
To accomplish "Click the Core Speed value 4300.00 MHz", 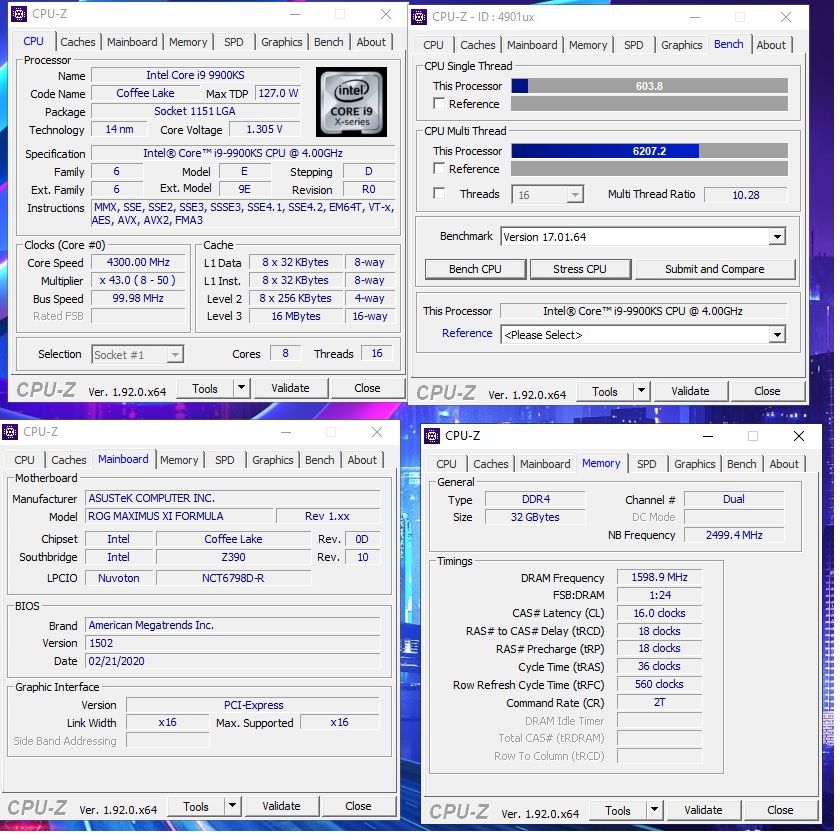I will (138, 262).
